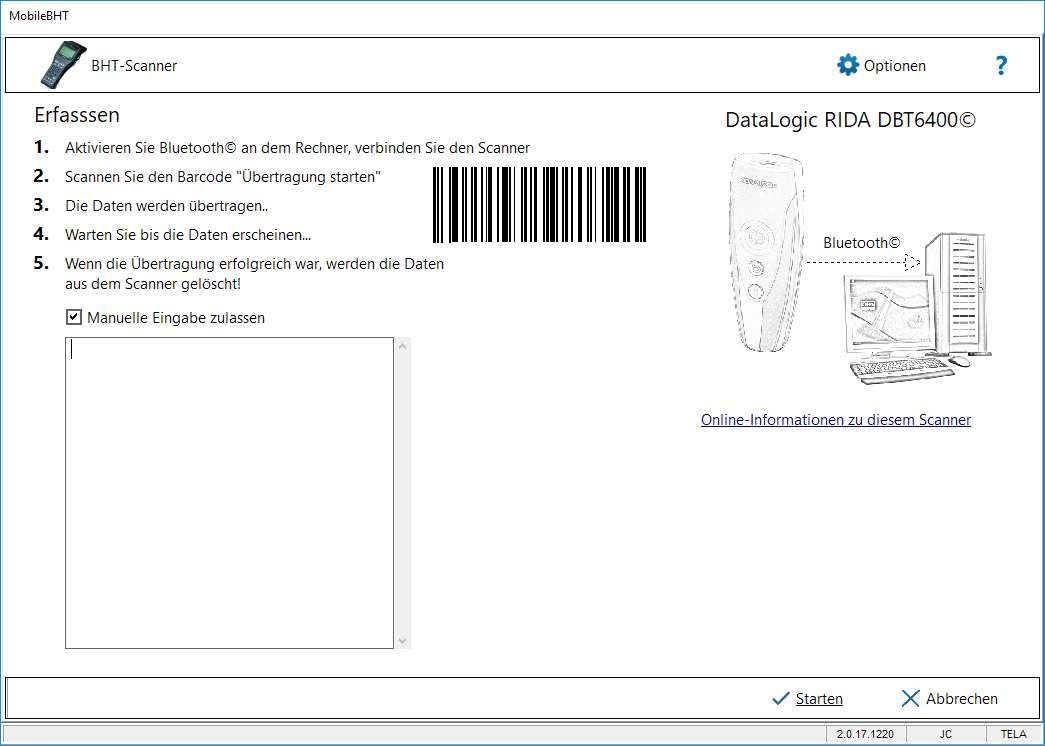Click the text area scroll down arrow
The image size is (1045, 746).
pyautogui.click(x=402, y=641)
